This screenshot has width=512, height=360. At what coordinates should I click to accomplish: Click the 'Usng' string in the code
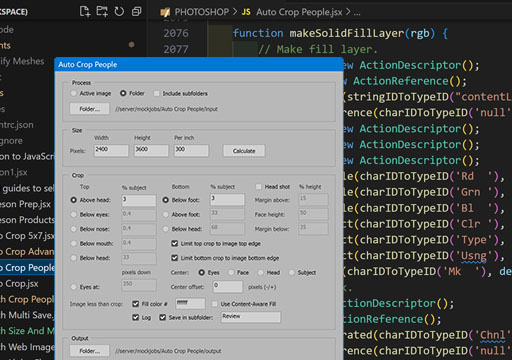click(474, 256)
